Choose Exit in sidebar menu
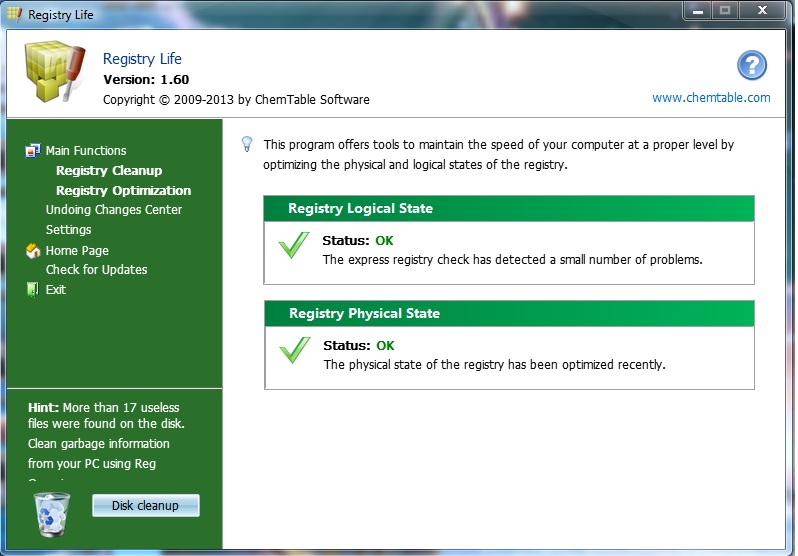 (x=55, y=290)
